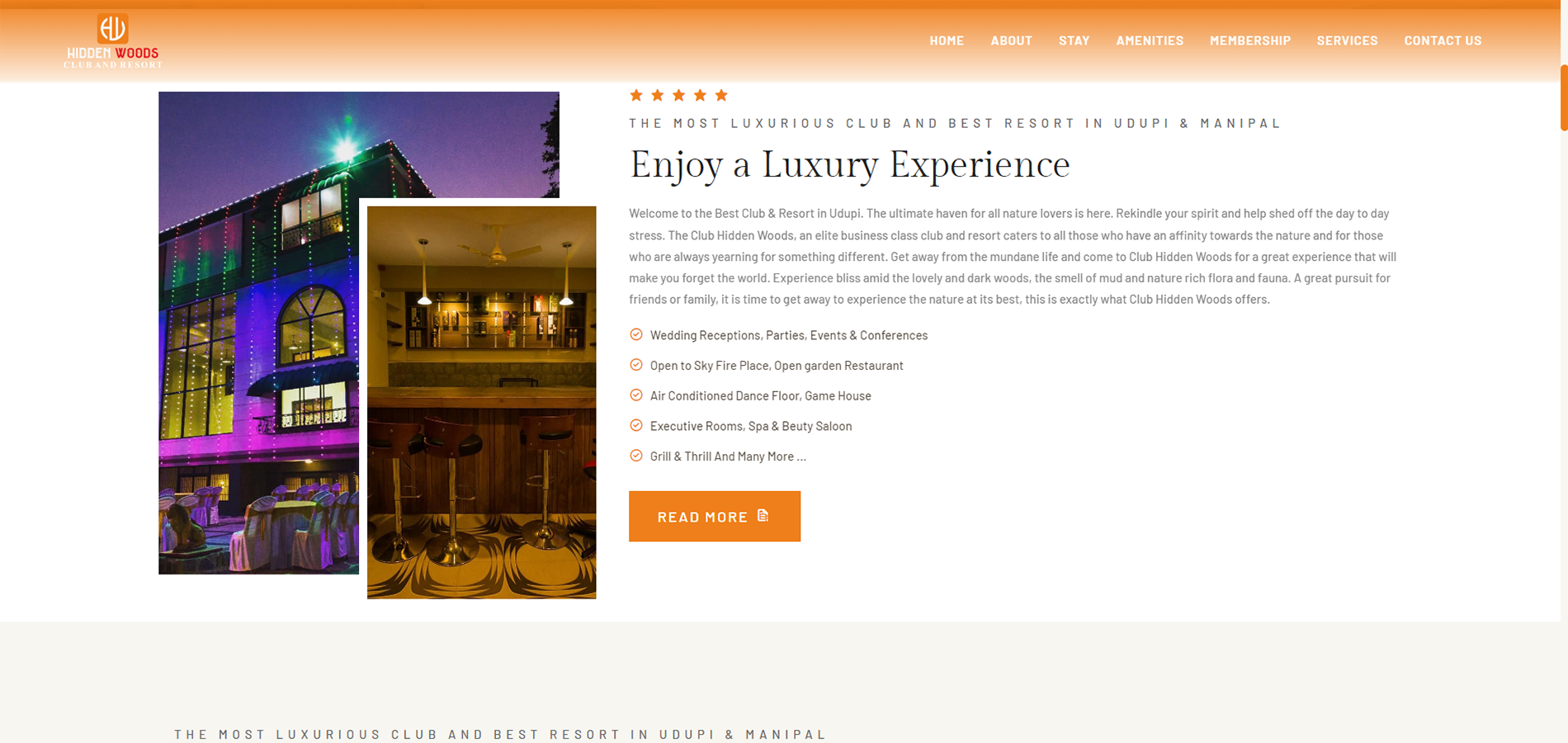
Task: Click the first orange rating star
Action: point(636,95)
